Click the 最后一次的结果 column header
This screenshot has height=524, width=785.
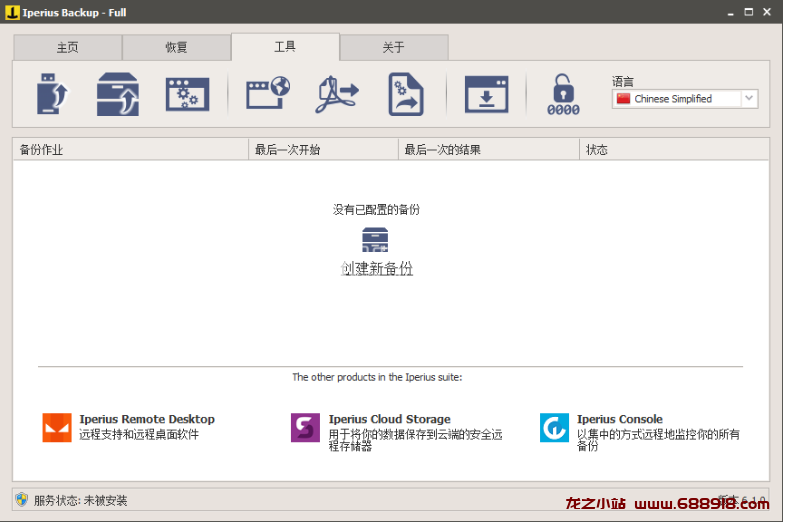pyautogui.click(x=489, y=150)
